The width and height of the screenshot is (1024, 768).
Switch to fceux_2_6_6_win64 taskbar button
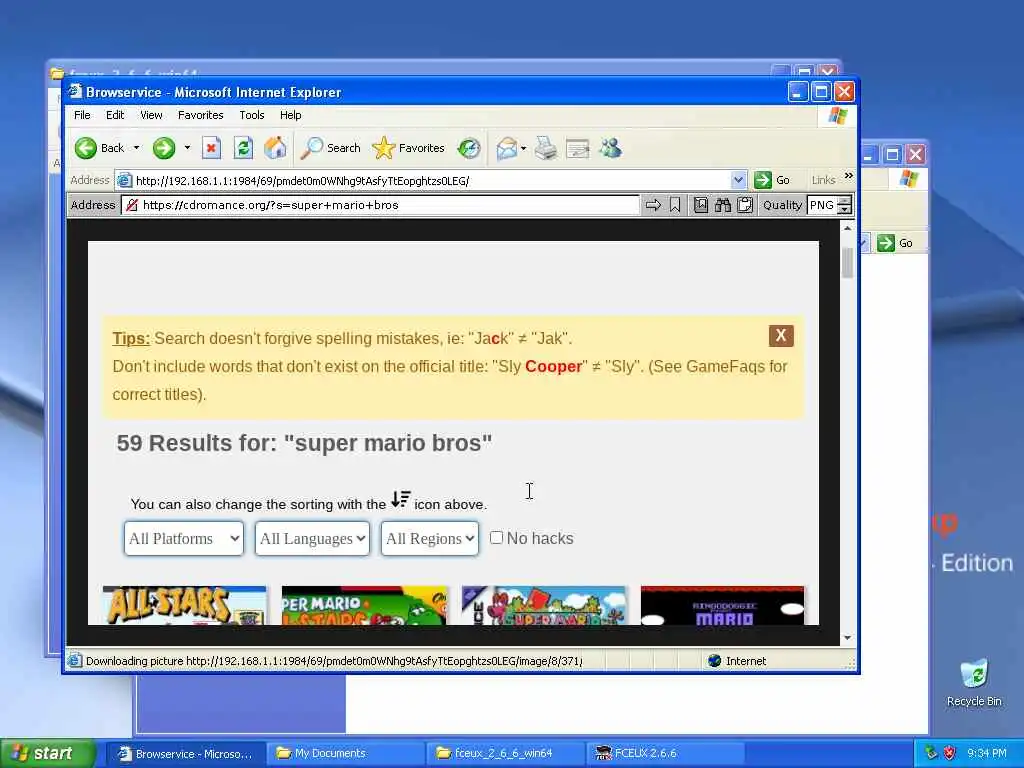507,754
